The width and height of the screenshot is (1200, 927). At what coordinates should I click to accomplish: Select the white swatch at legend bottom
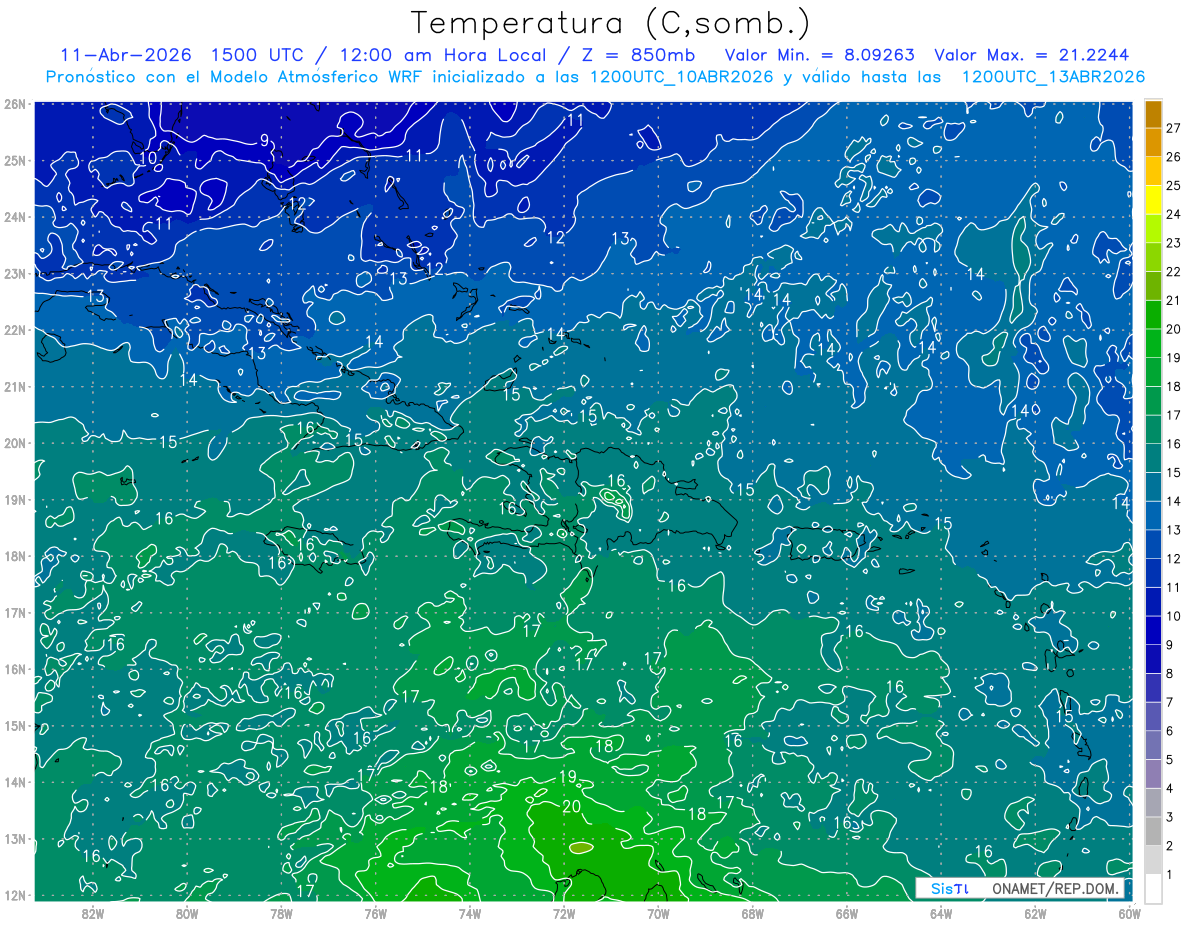coord(1154,888)
